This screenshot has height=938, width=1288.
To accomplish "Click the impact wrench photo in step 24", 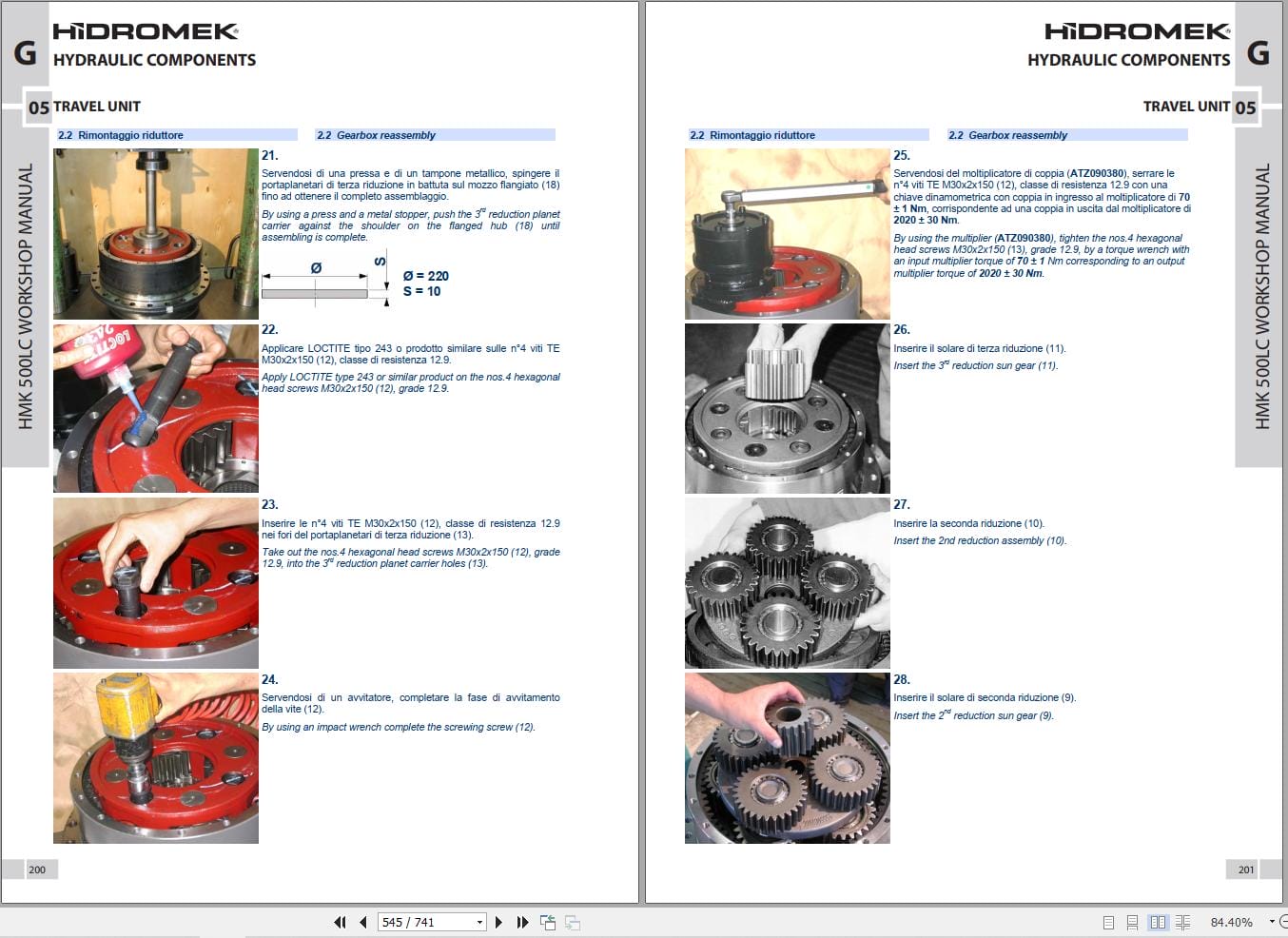I will click(155, 758).
